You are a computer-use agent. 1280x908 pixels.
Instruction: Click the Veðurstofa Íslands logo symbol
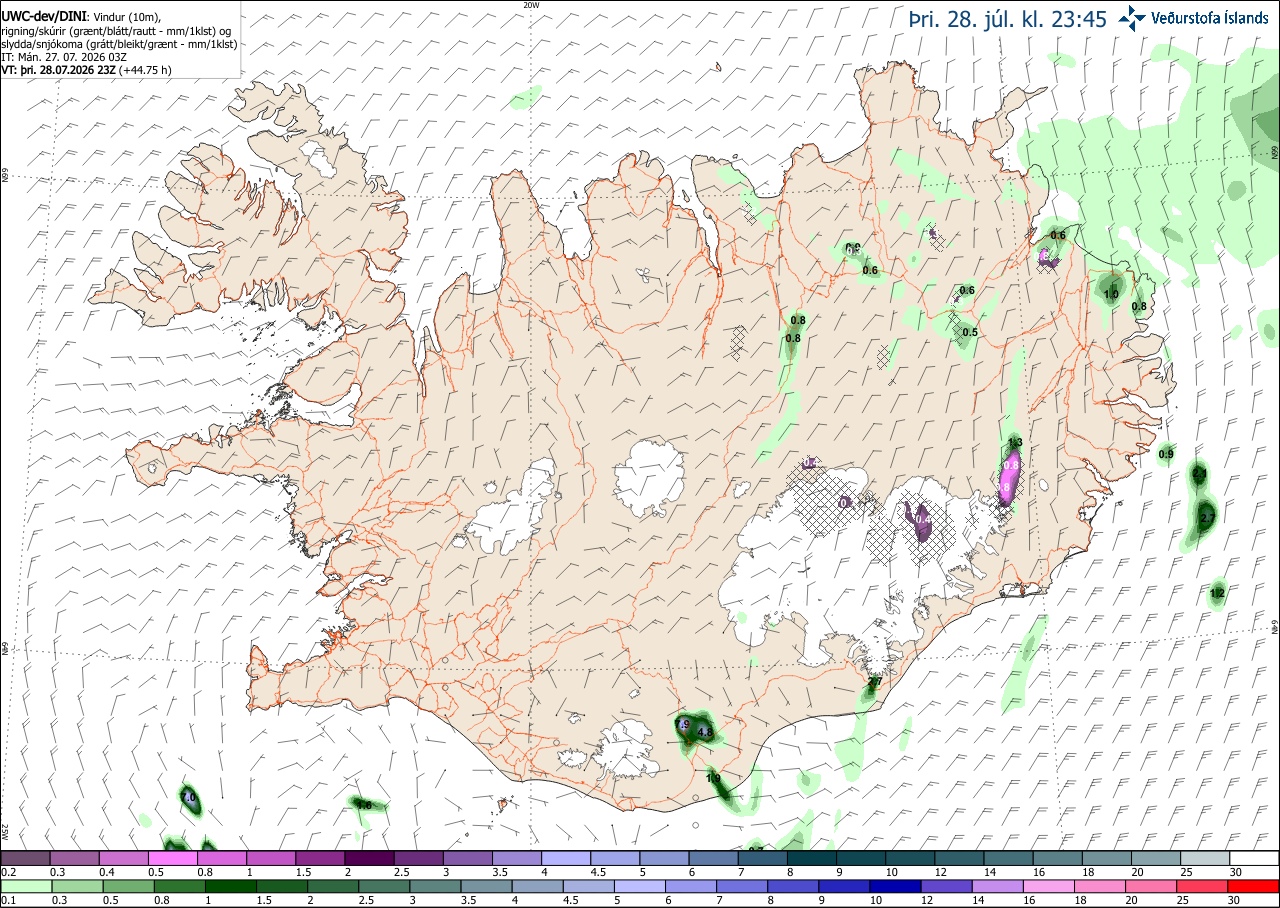[1132, 16]
